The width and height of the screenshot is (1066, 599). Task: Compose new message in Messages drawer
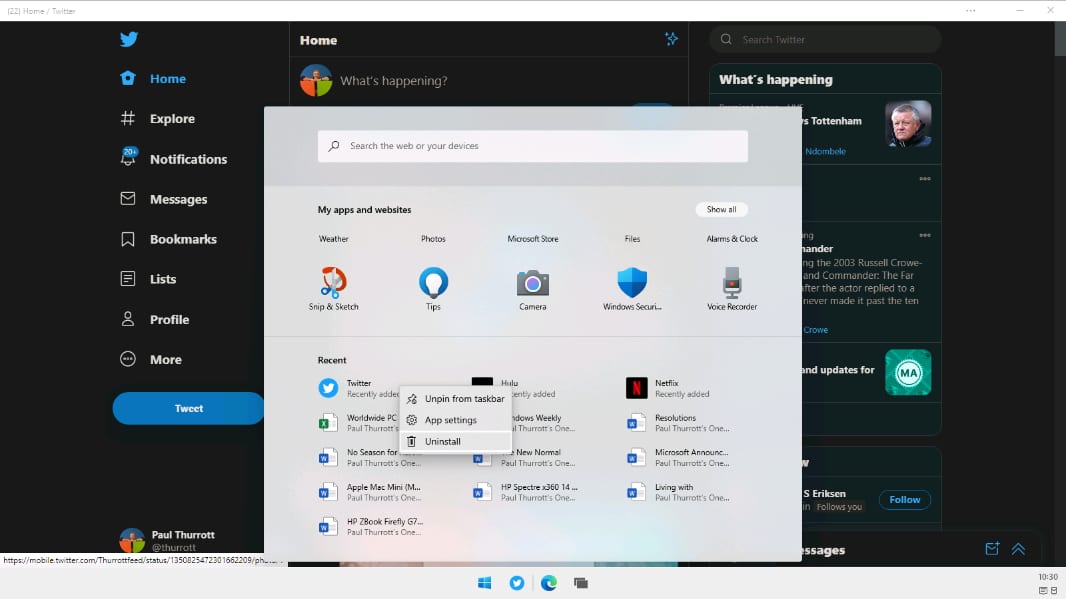tap(992, 549)
